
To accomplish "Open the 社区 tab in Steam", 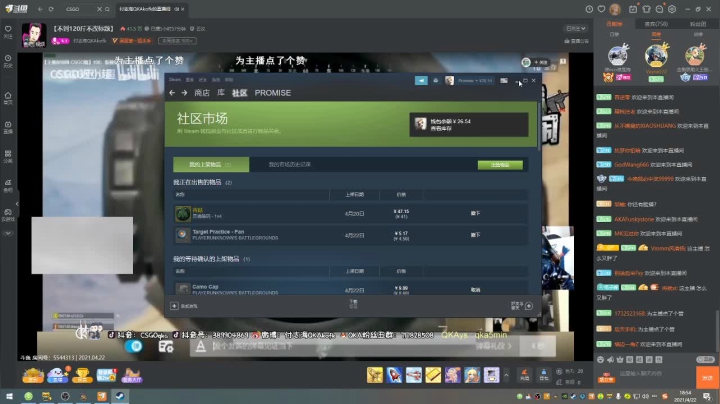I will pyautogui.click(x=240, y=93).
